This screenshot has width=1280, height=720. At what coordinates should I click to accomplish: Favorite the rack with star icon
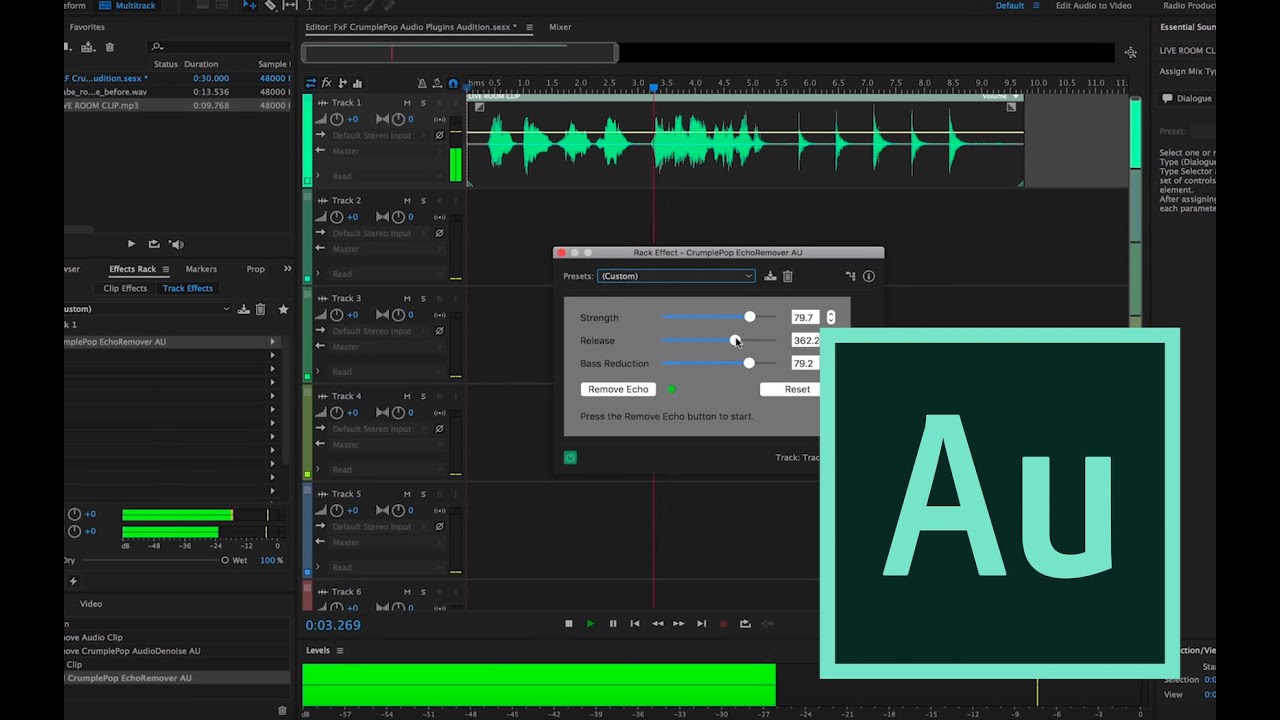point(283,309)
